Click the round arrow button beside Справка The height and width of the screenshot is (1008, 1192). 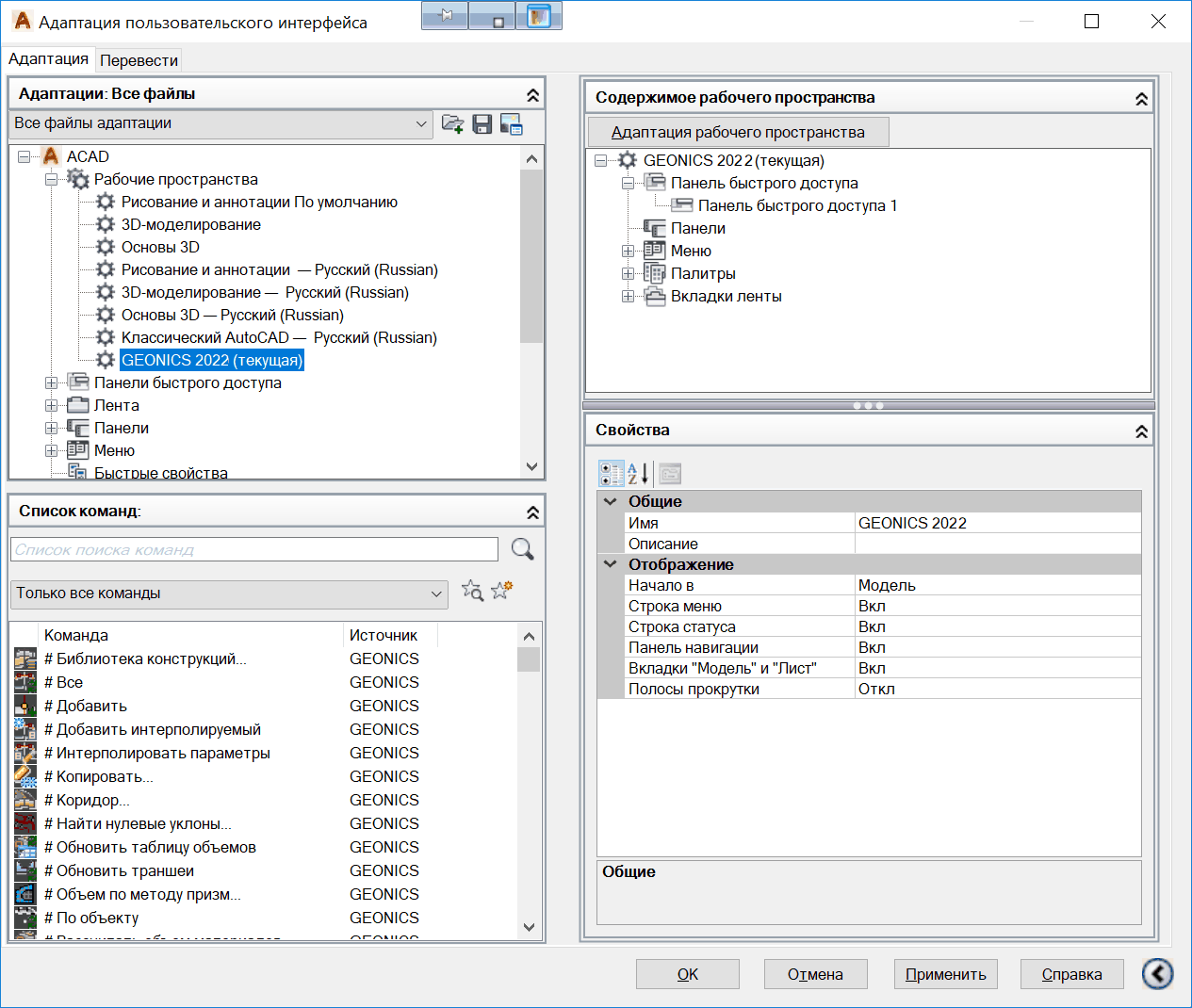click(x=1157, y=973)
